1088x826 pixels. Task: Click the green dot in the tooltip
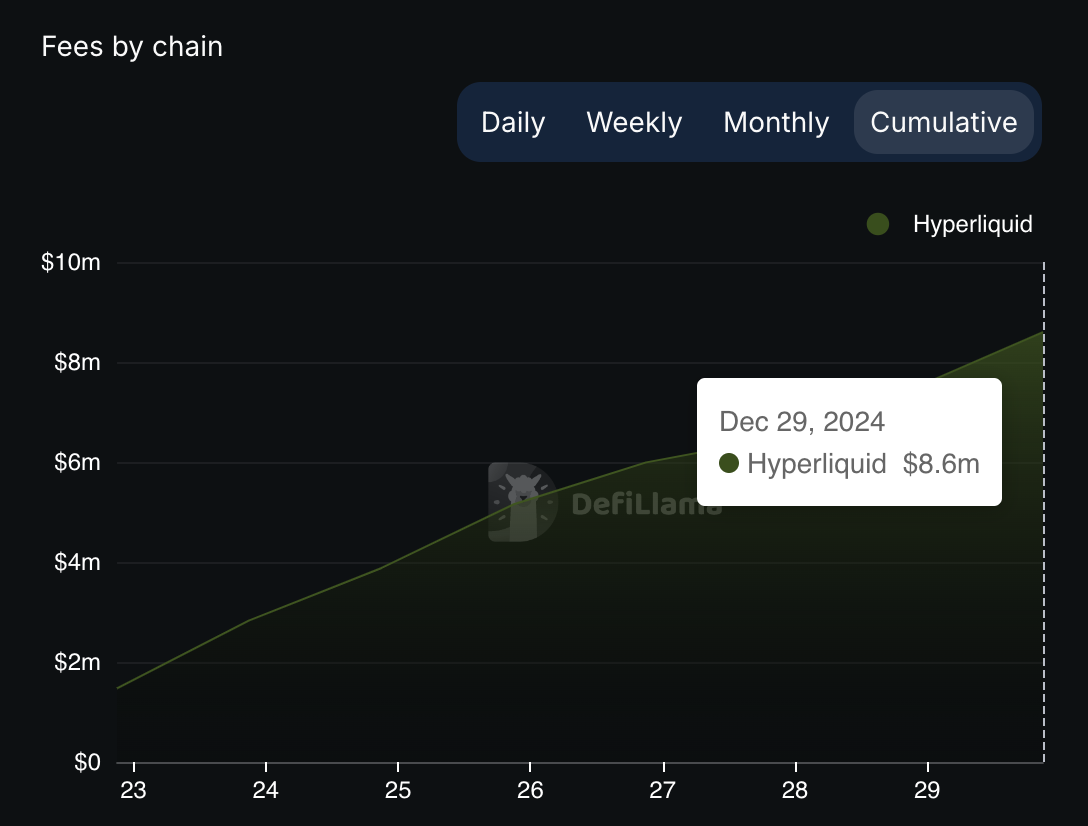(729, 463)
